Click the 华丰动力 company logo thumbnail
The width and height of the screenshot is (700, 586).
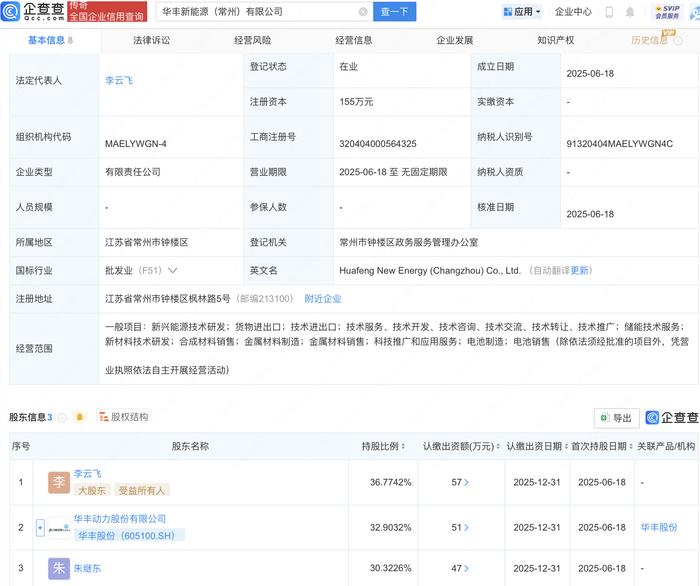pyautogui.click(x=59, y=528)
